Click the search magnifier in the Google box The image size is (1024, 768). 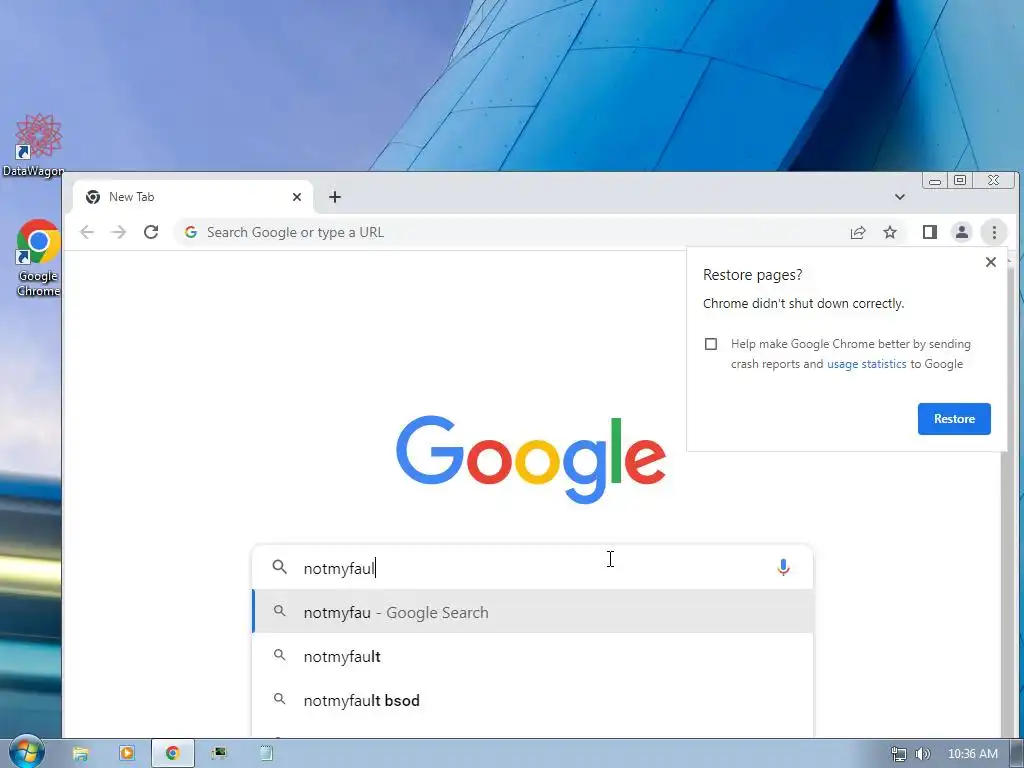point(280,567)
